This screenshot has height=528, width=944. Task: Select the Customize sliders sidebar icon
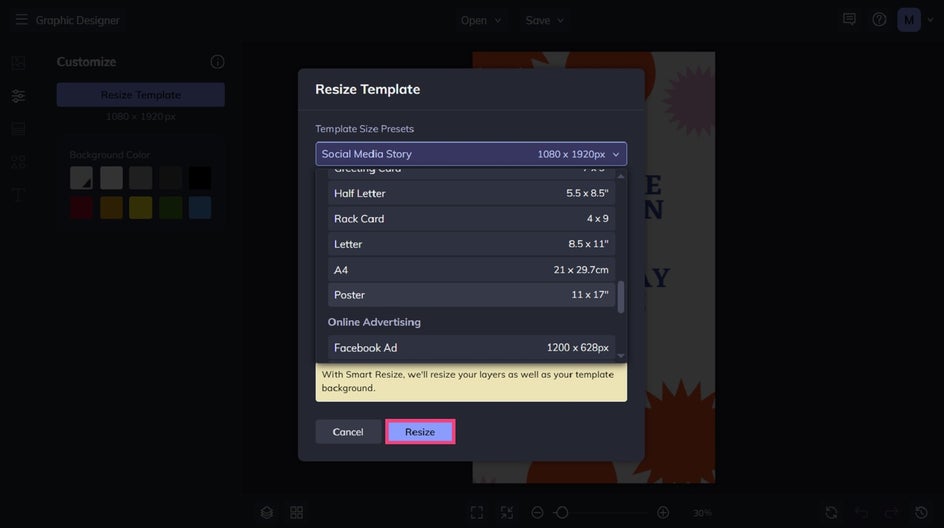click(18, 96)
